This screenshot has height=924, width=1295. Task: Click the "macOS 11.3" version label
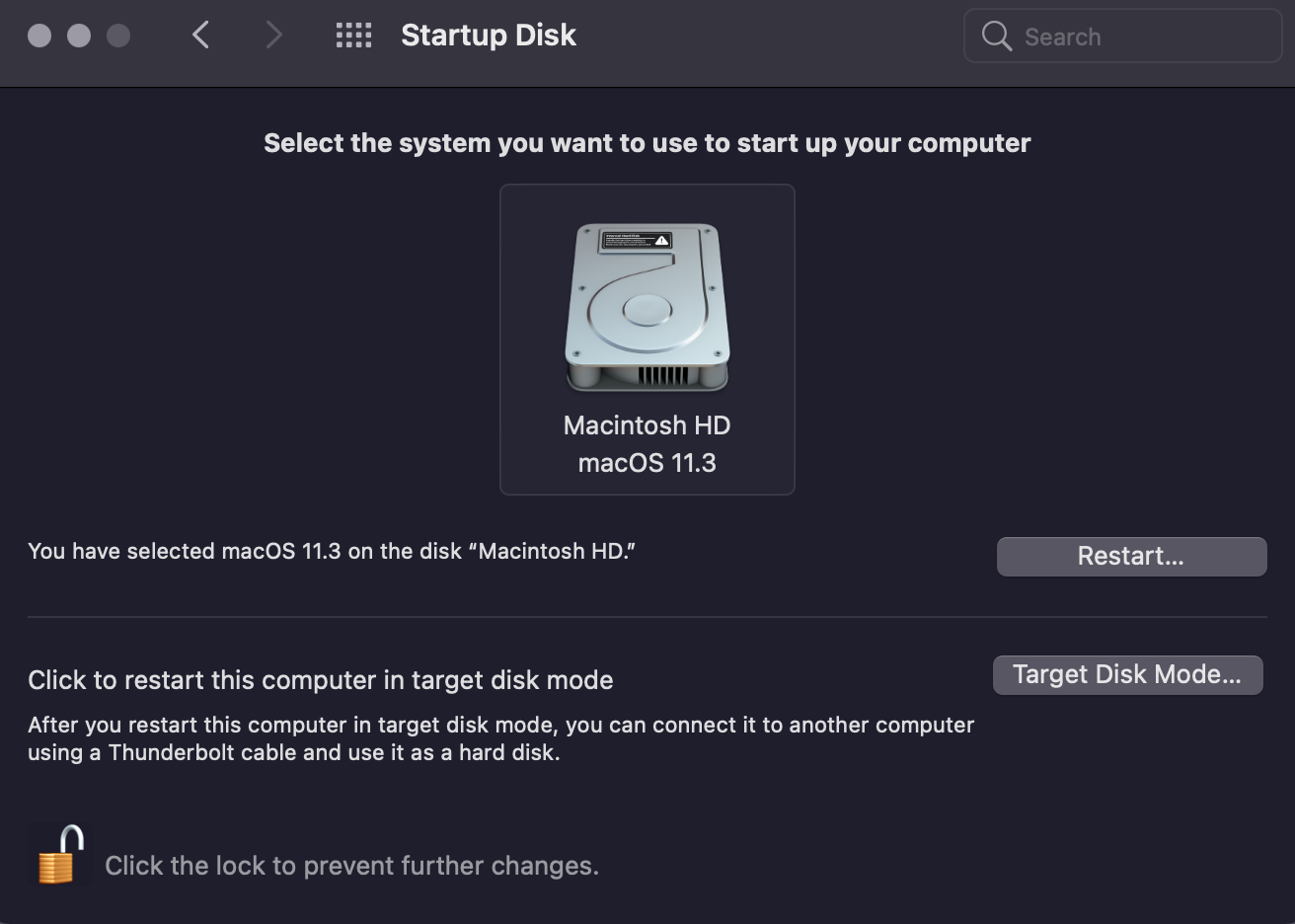647,463
